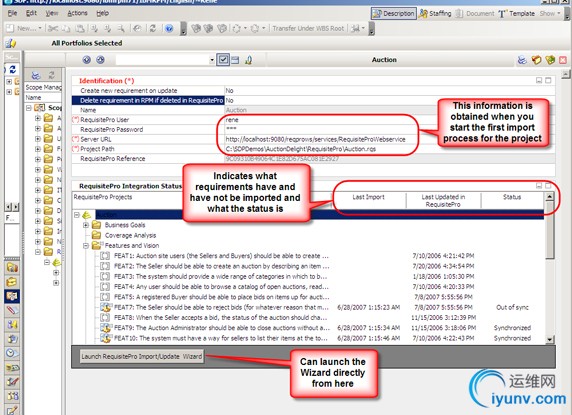Toggle the Description view button
The image size is (572, 415).
[x=394, y=13]
